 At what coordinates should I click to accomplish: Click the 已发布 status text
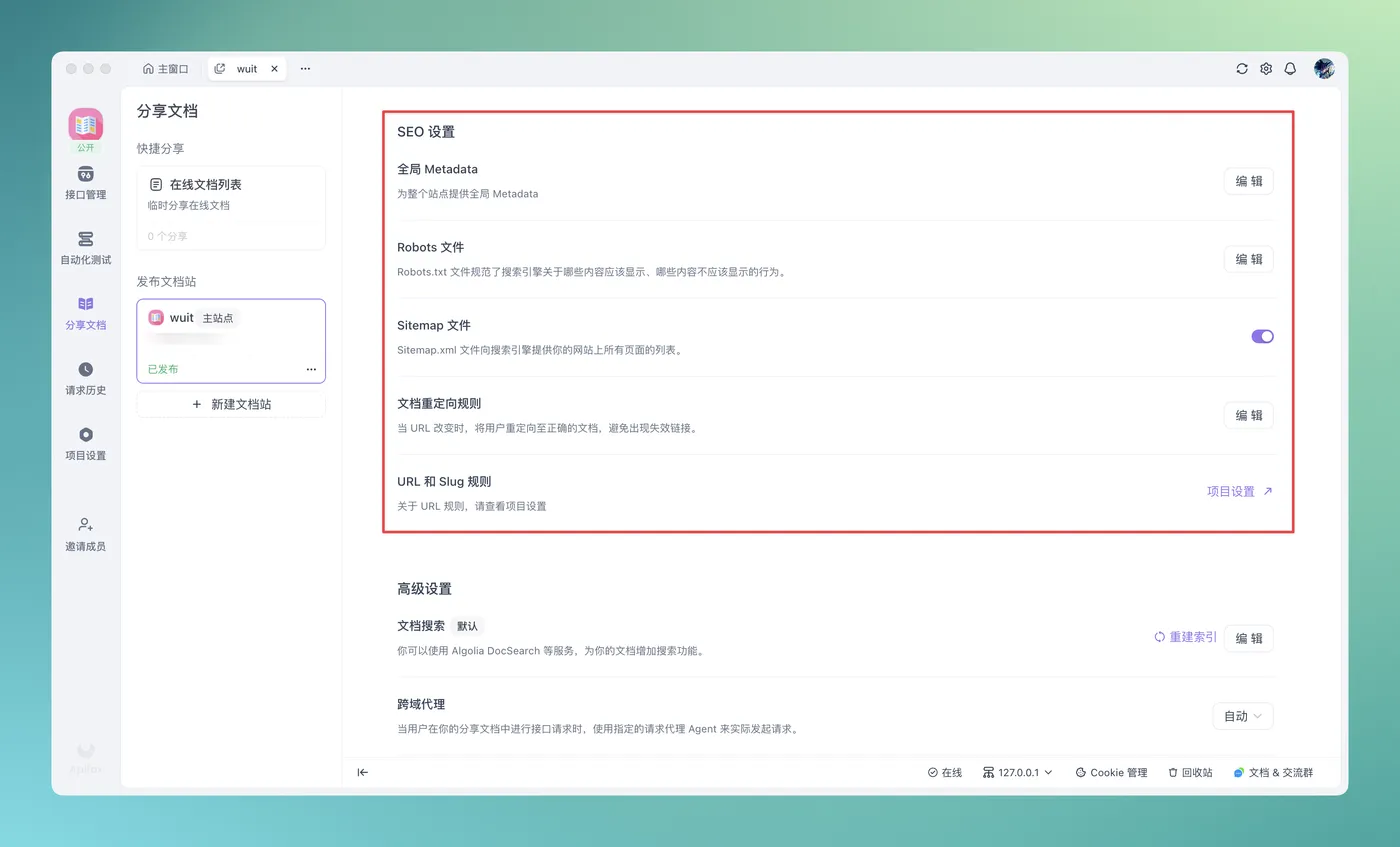[163, 370]
